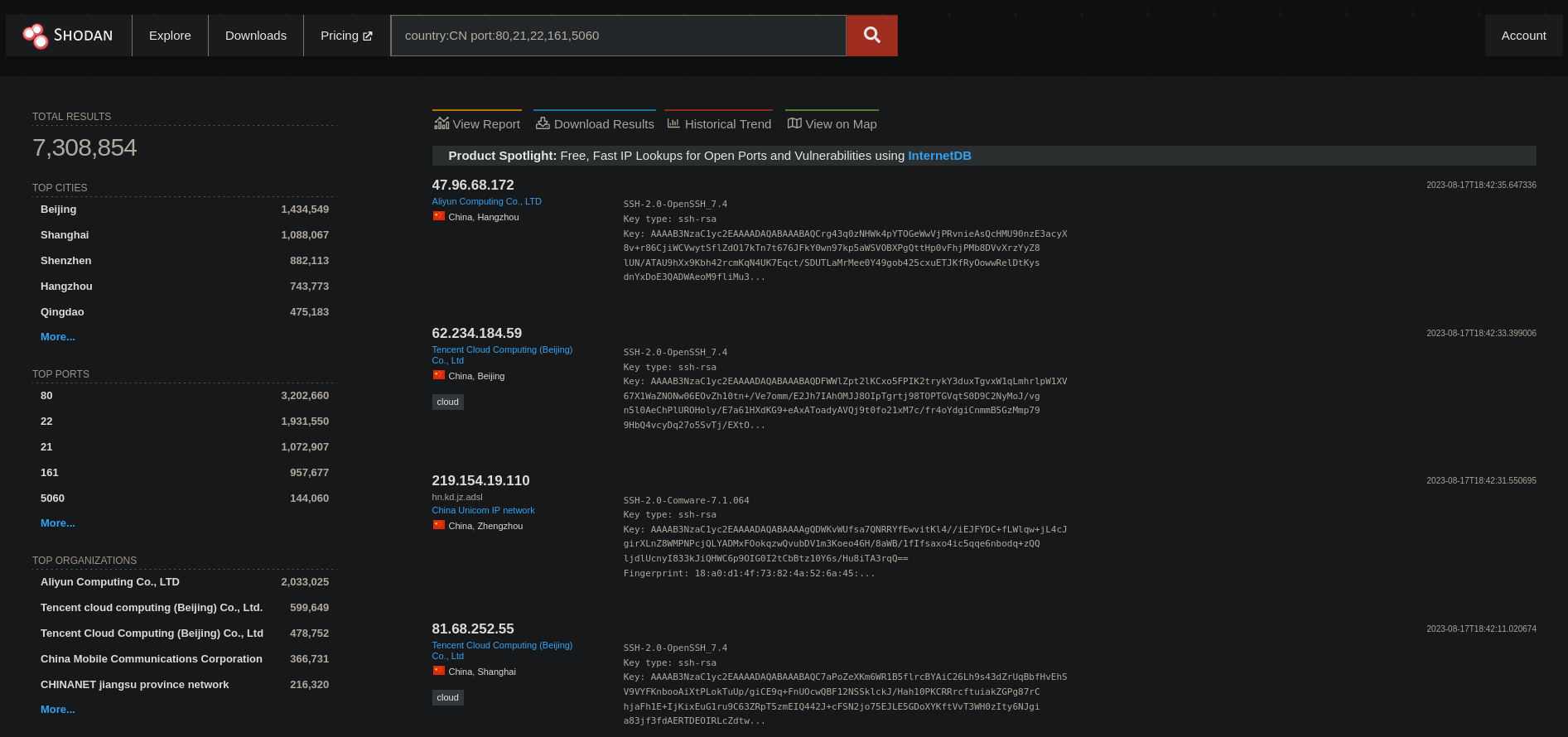This screenshot has height=737, width=1568.
Task: Click the Shodan logo icon
Action: coord(36,36)
